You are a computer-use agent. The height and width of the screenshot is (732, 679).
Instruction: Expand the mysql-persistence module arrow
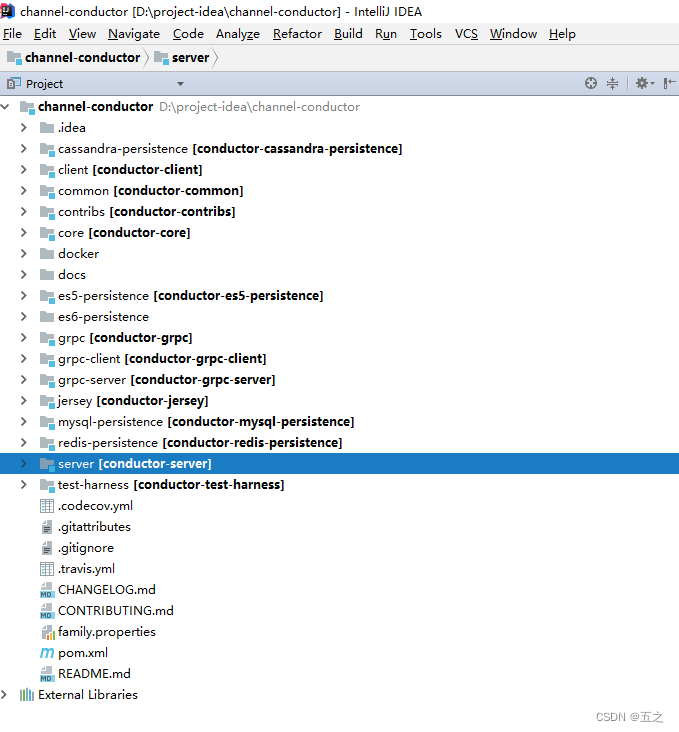pyautogui.click(x=23, y=422)
